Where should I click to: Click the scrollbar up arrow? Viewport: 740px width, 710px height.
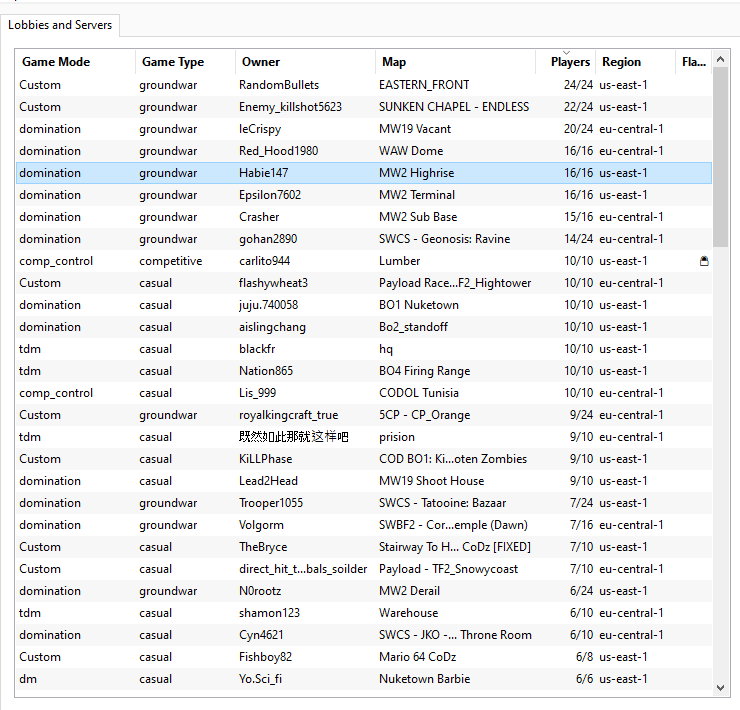[720, 59]
